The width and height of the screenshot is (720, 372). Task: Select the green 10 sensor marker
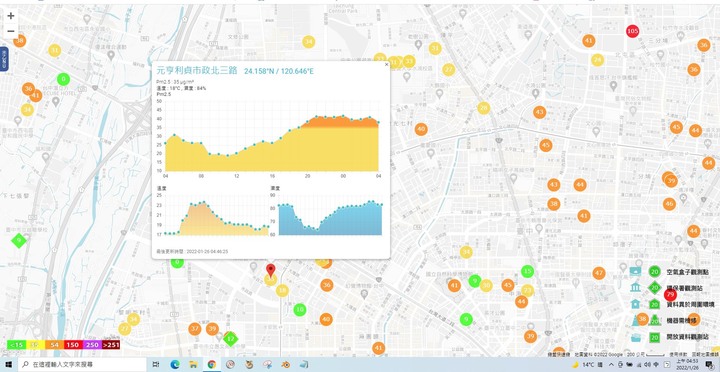[300, 310]
